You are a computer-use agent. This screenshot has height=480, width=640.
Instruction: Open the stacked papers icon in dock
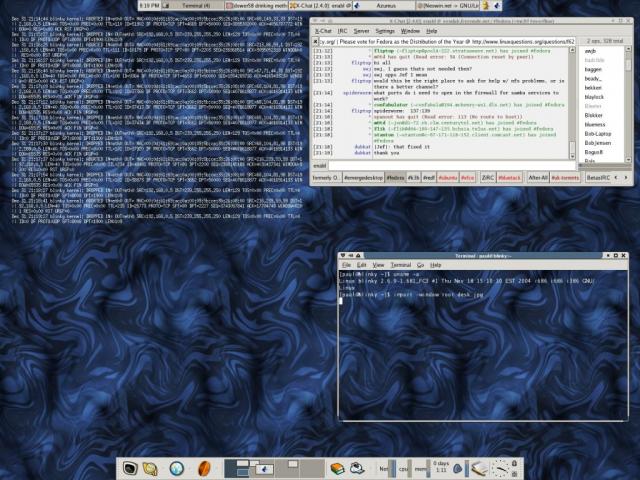(x=479, y=469)
